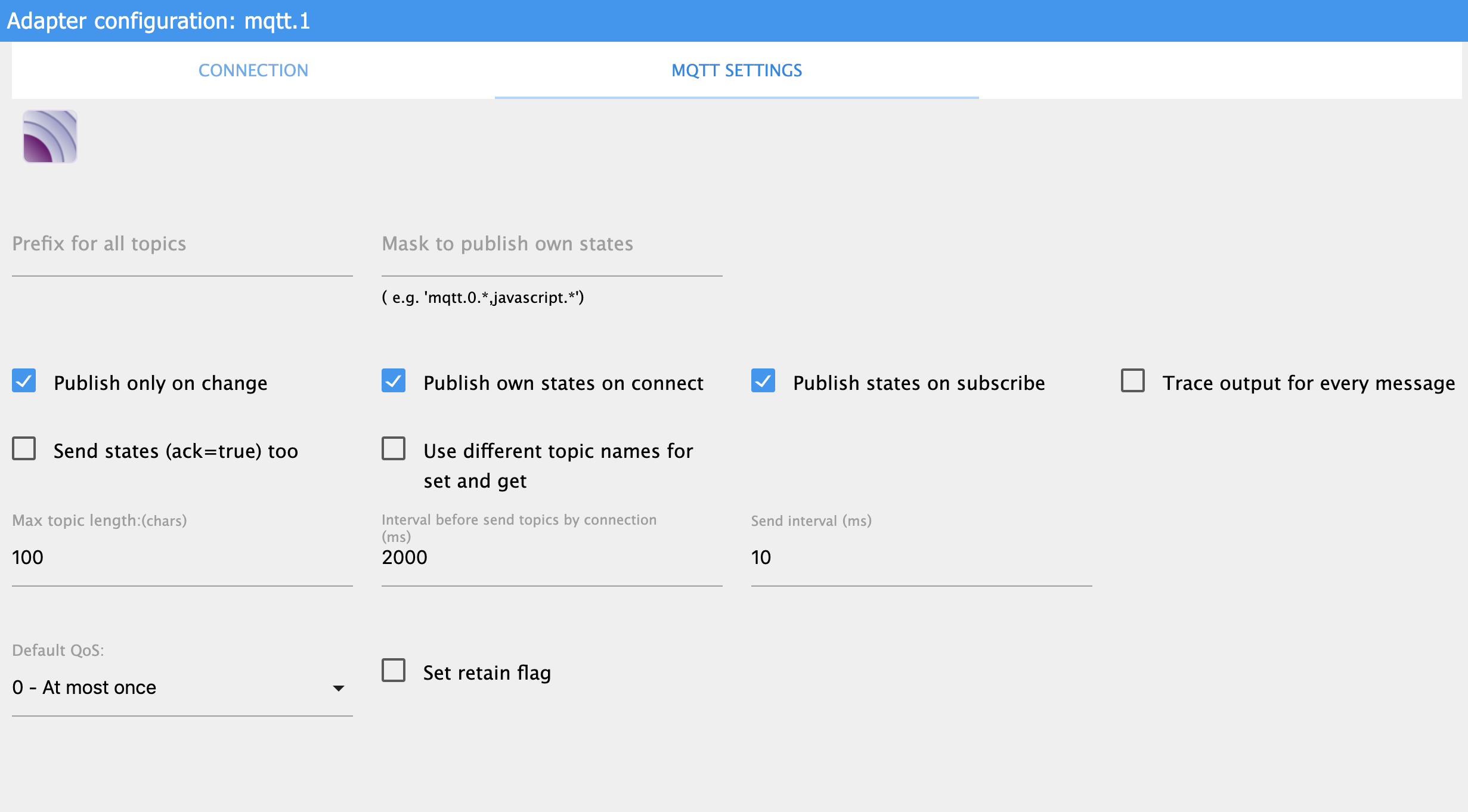Focus the Prefix for all topics field
Image resolution: width=1468 pixels, height=812 pixels.
click(x=182, y=258)
